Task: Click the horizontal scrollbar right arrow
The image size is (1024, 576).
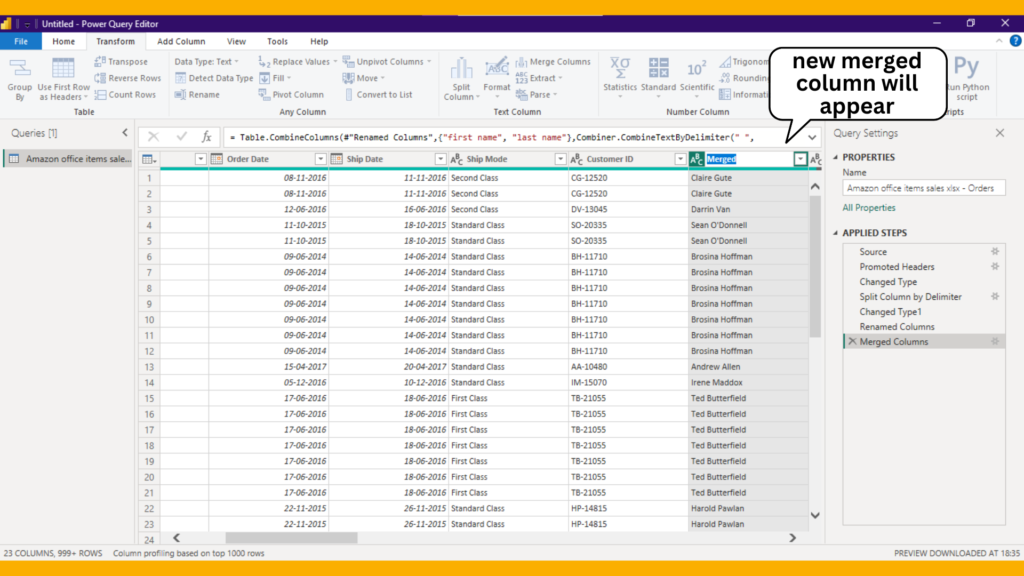Action: pos(792,537)
